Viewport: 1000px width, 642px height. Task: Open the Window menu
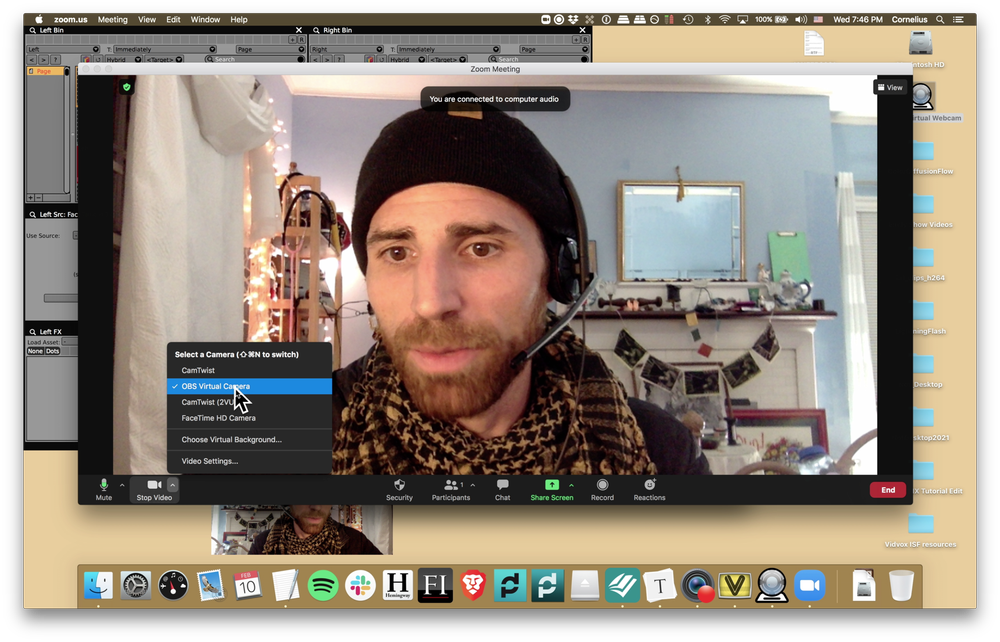coord(205,20)
